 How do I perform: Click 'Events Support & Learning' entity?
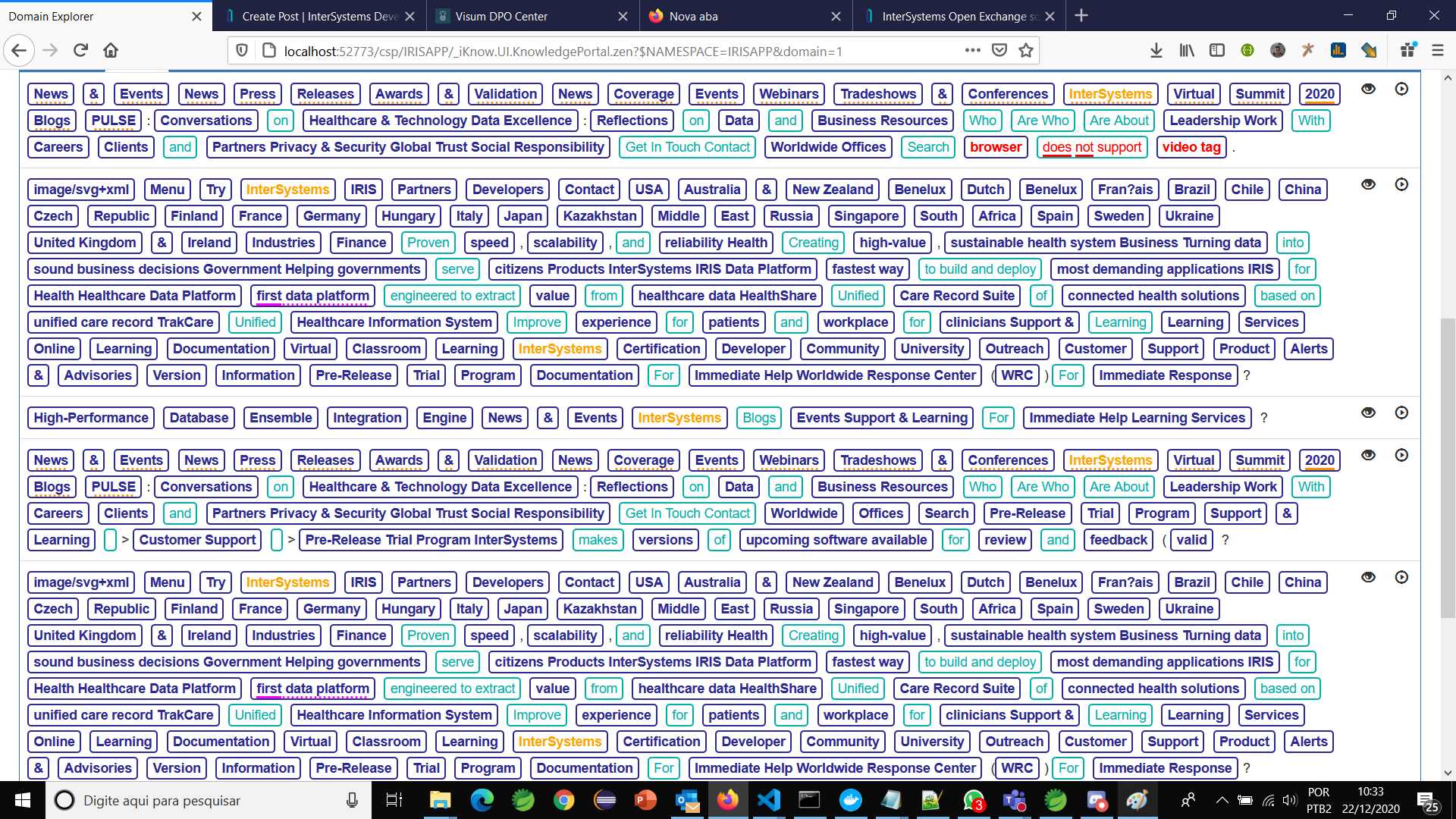coord(882,418)
